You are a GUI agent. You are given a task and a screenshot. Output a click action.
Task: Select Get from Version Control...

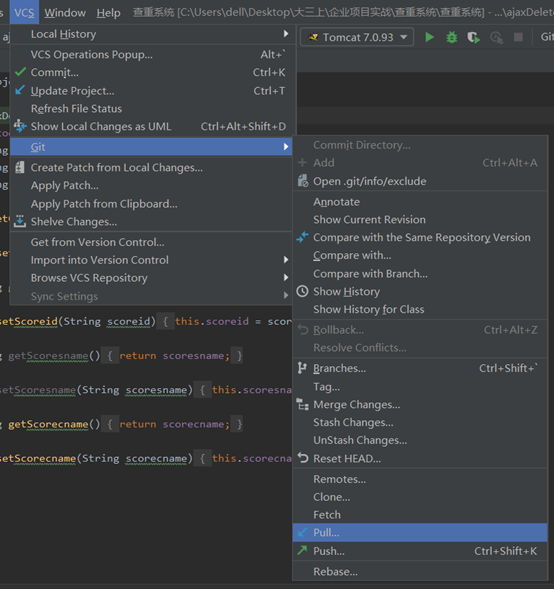click(x=151, y=242)
